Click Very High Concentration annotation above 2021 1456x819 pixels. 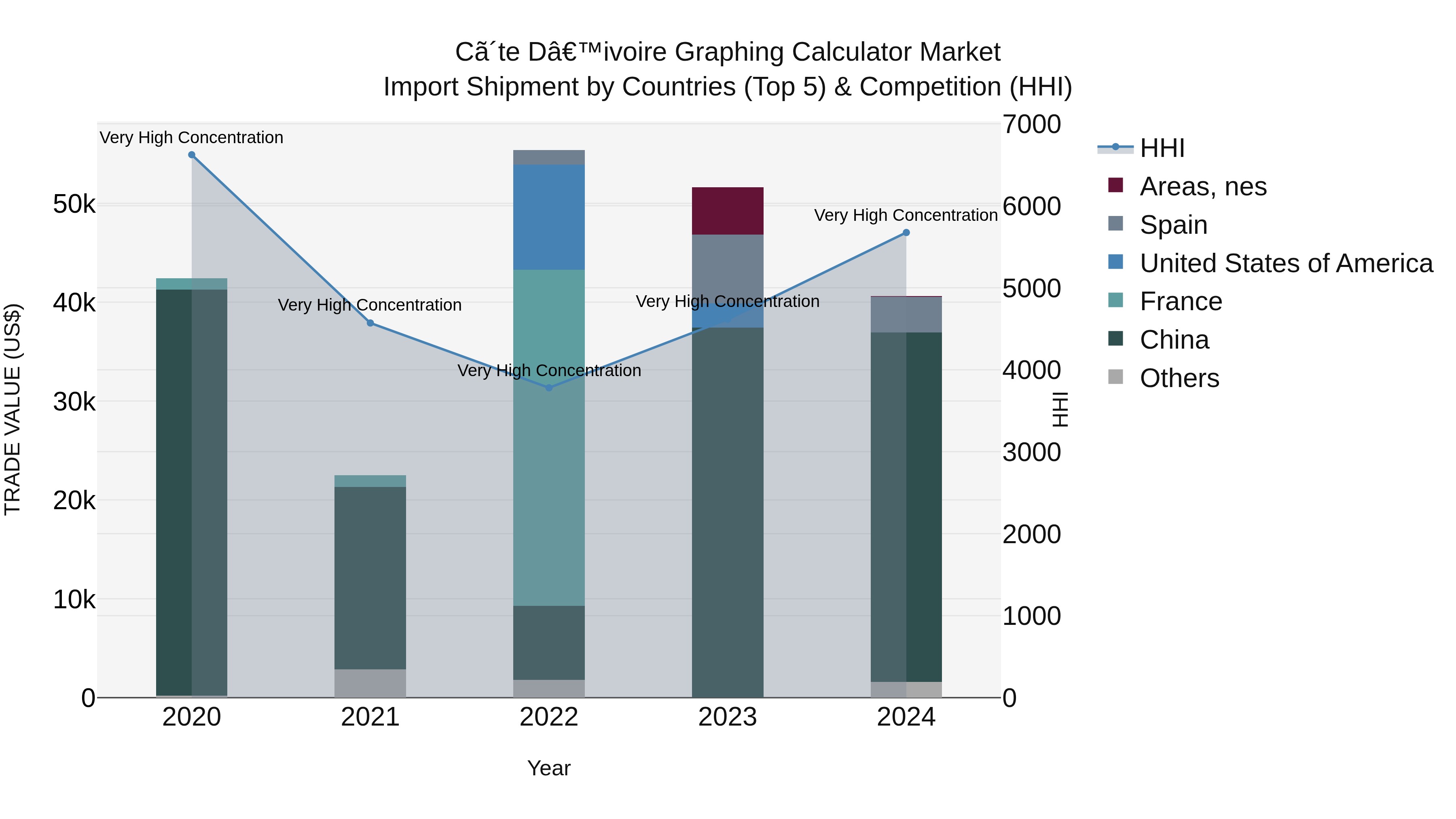(370, 305)
